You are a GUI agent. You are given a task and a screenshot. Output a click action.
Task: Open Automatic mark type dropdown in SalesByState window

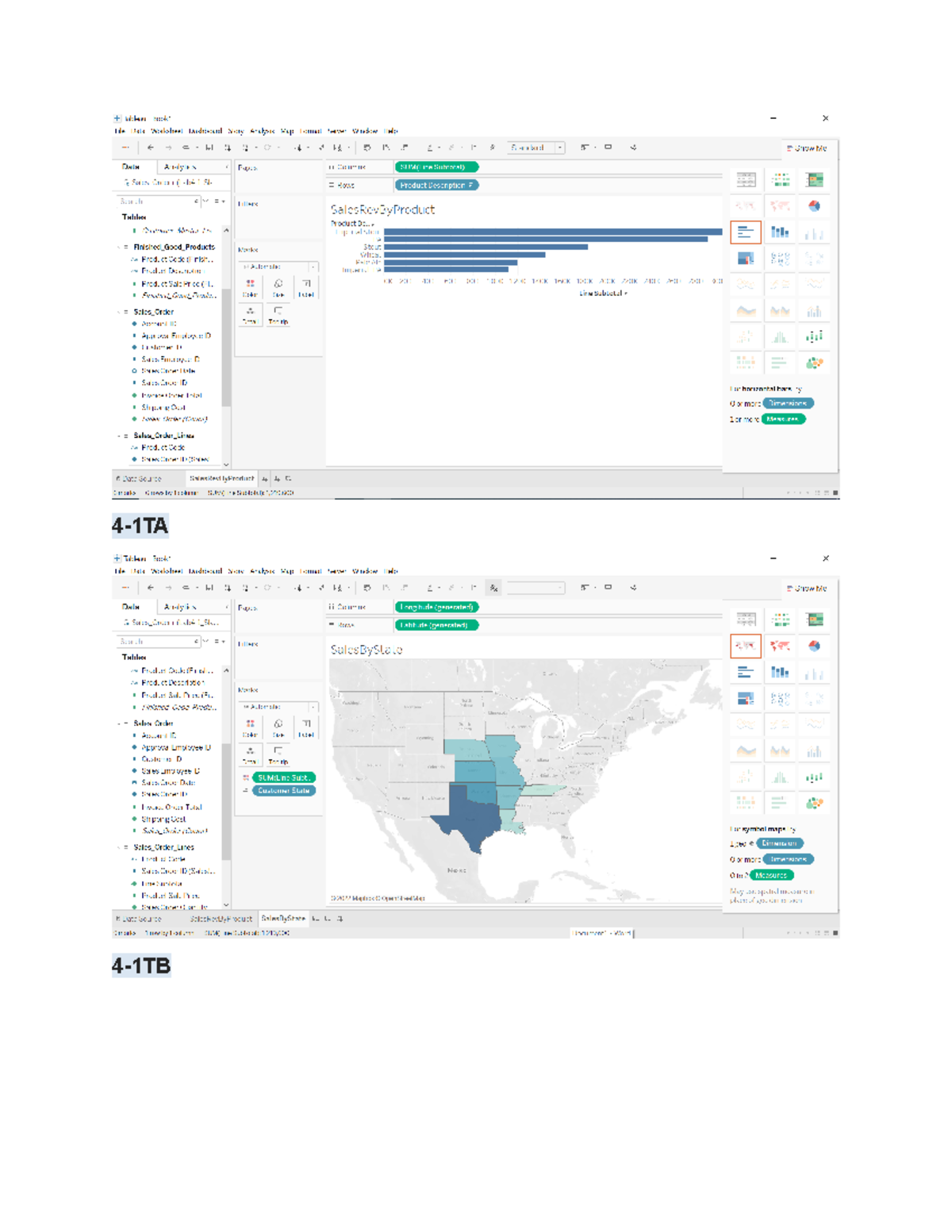[x=279, y=707]
